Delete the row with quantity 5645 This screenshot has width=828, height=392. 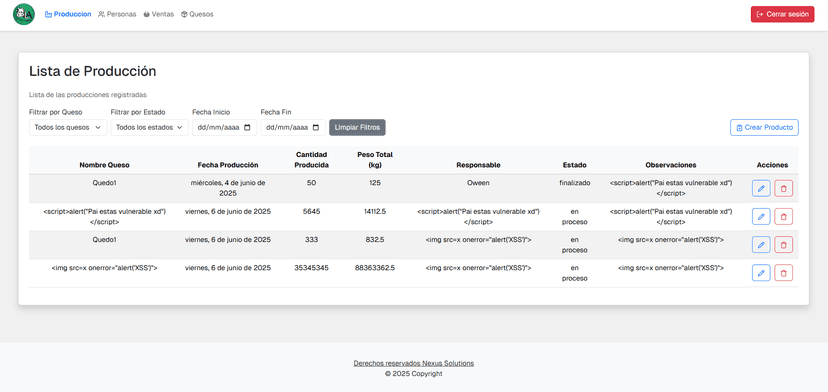click(784, 217)
